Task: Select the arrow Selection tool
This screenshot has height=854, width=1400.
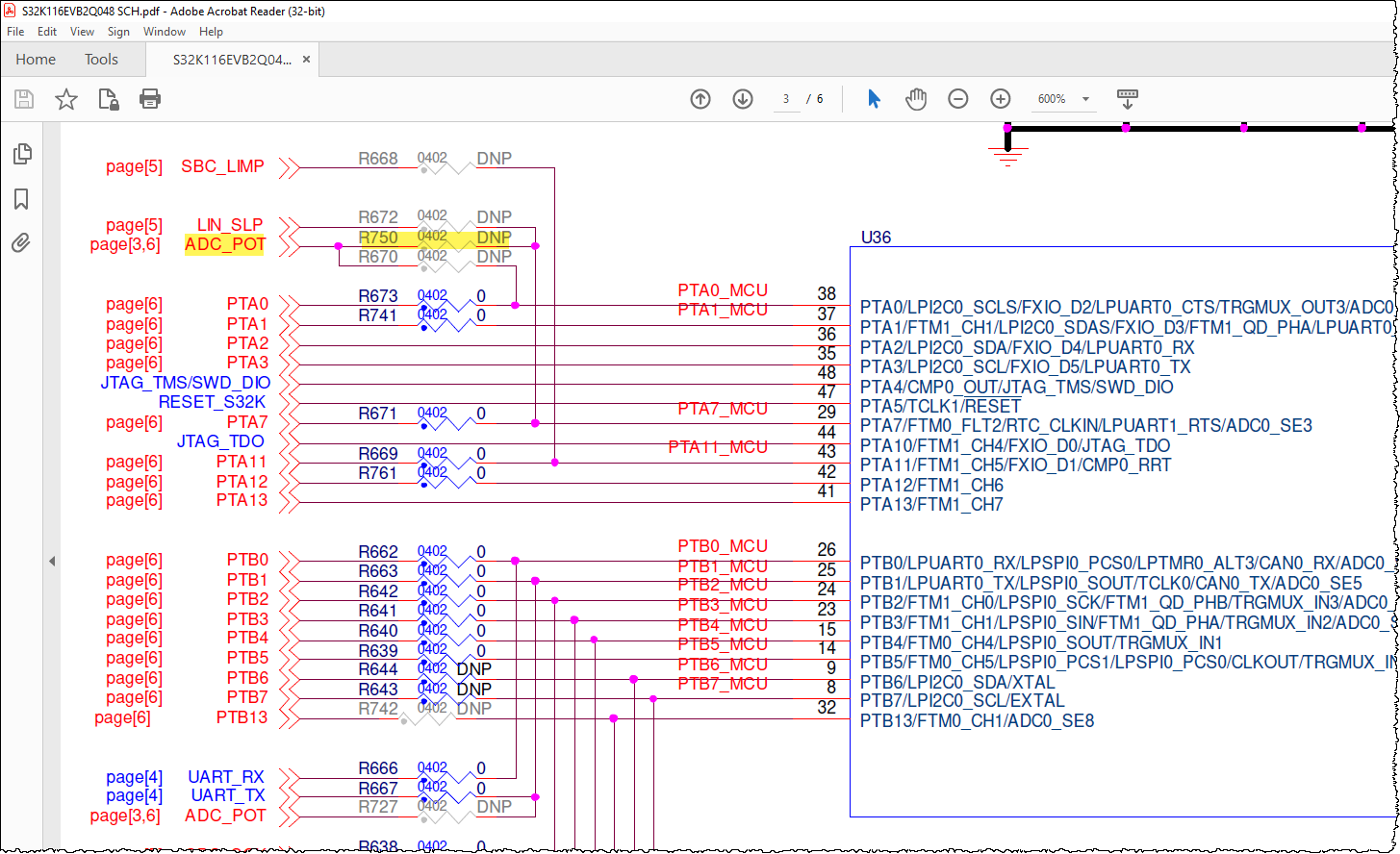Action: [x=874, y=98]
